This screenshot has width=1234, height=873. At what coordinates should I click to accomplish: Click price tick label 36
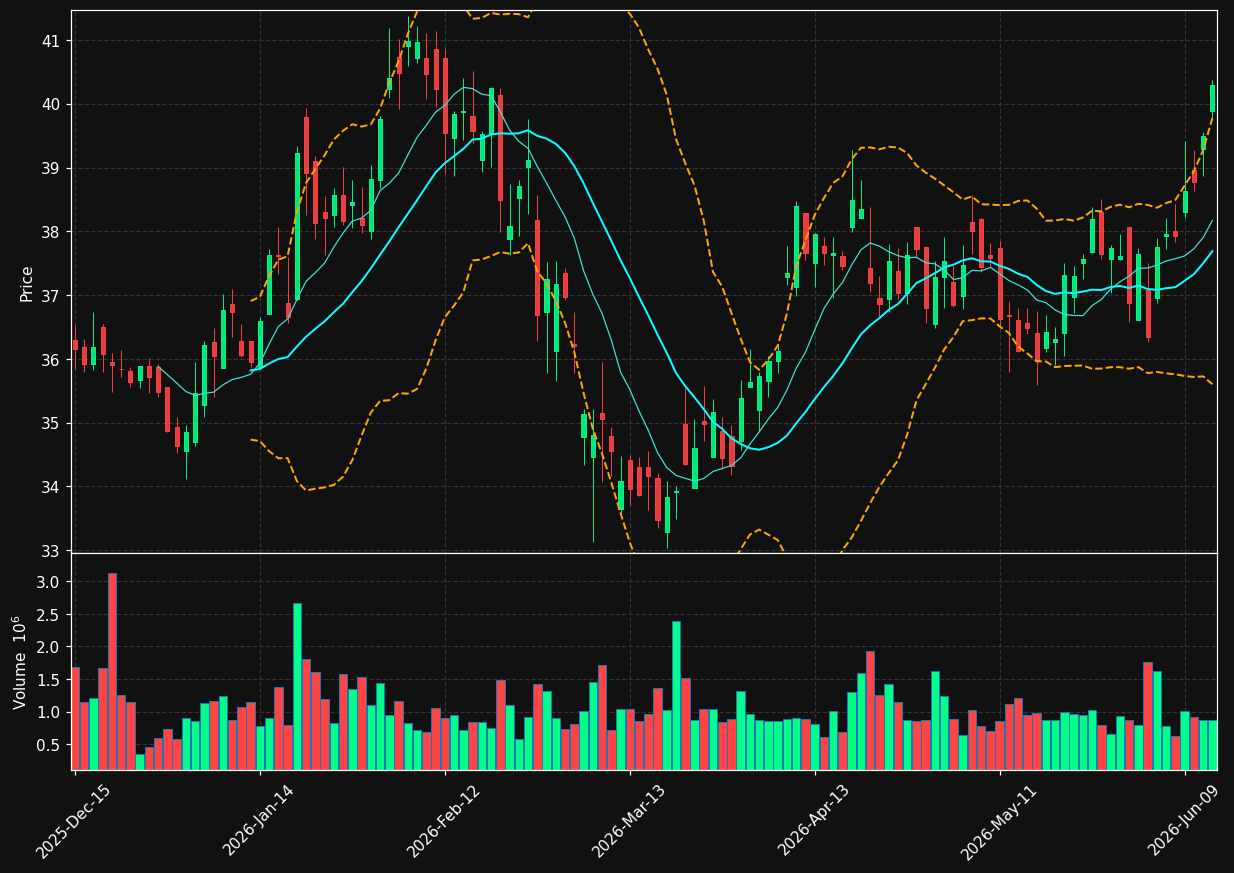pyautogui.click(x=51, y=360)
